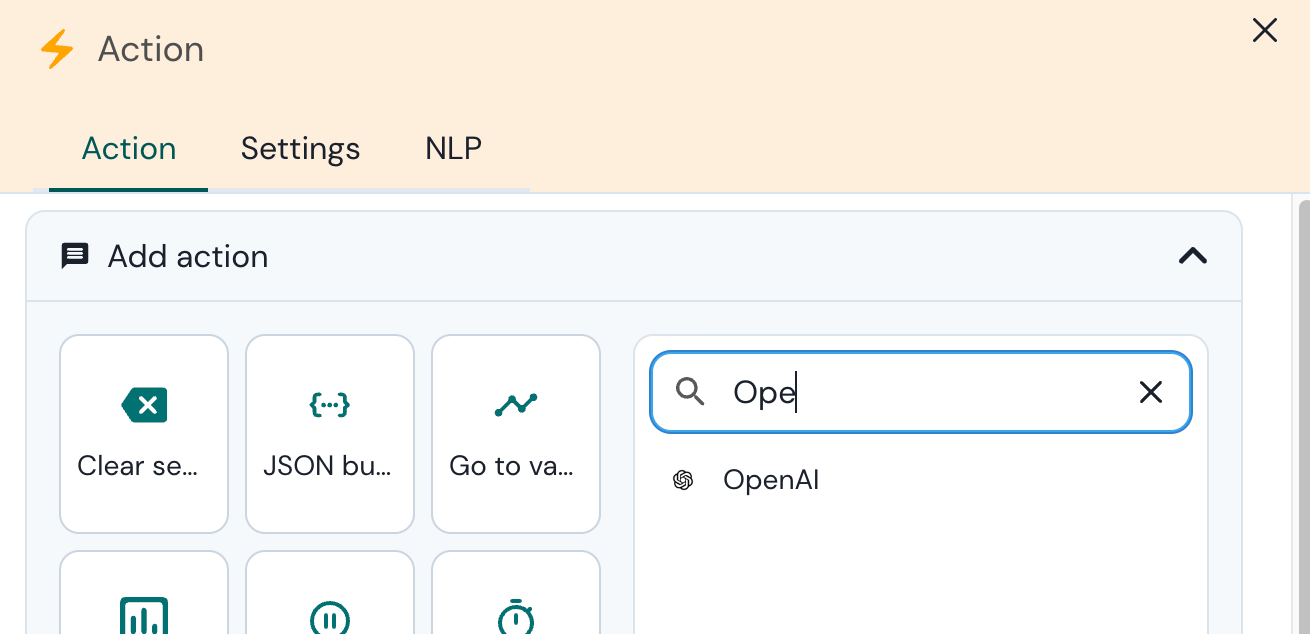Choose the Go to variable action
1310x634 pixels.
coord(516,433)
